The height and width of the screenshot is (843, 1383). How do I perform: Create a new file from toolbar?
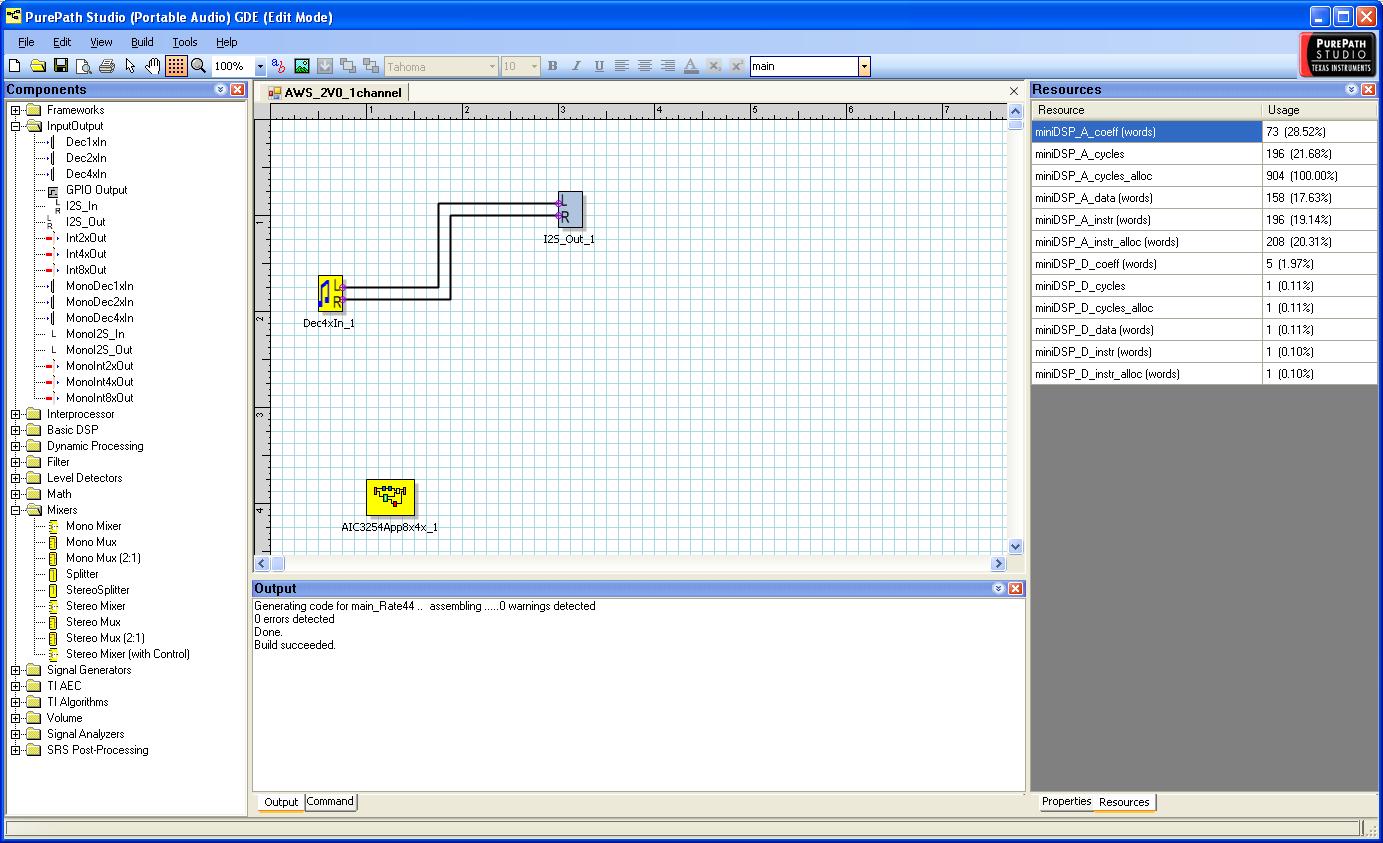[x=14, y=66]
